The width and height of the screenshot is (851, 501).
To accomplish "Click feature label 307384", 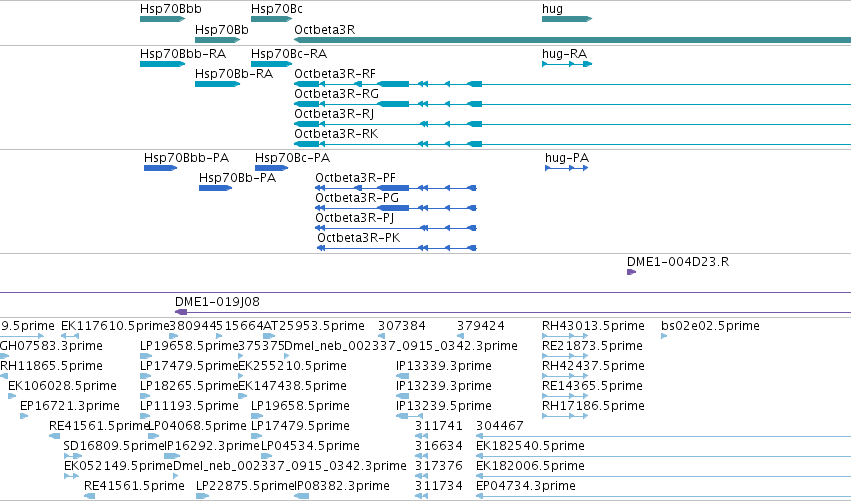I will [x=402, y=326].
